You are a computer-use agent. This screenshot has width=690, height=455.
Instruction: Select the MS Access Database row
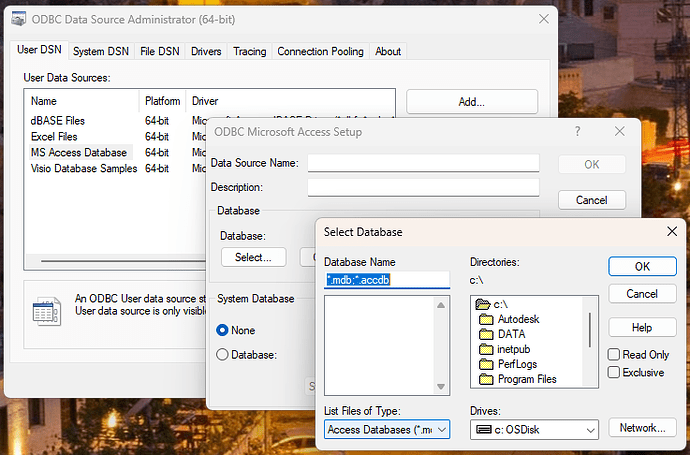(117, 152)
